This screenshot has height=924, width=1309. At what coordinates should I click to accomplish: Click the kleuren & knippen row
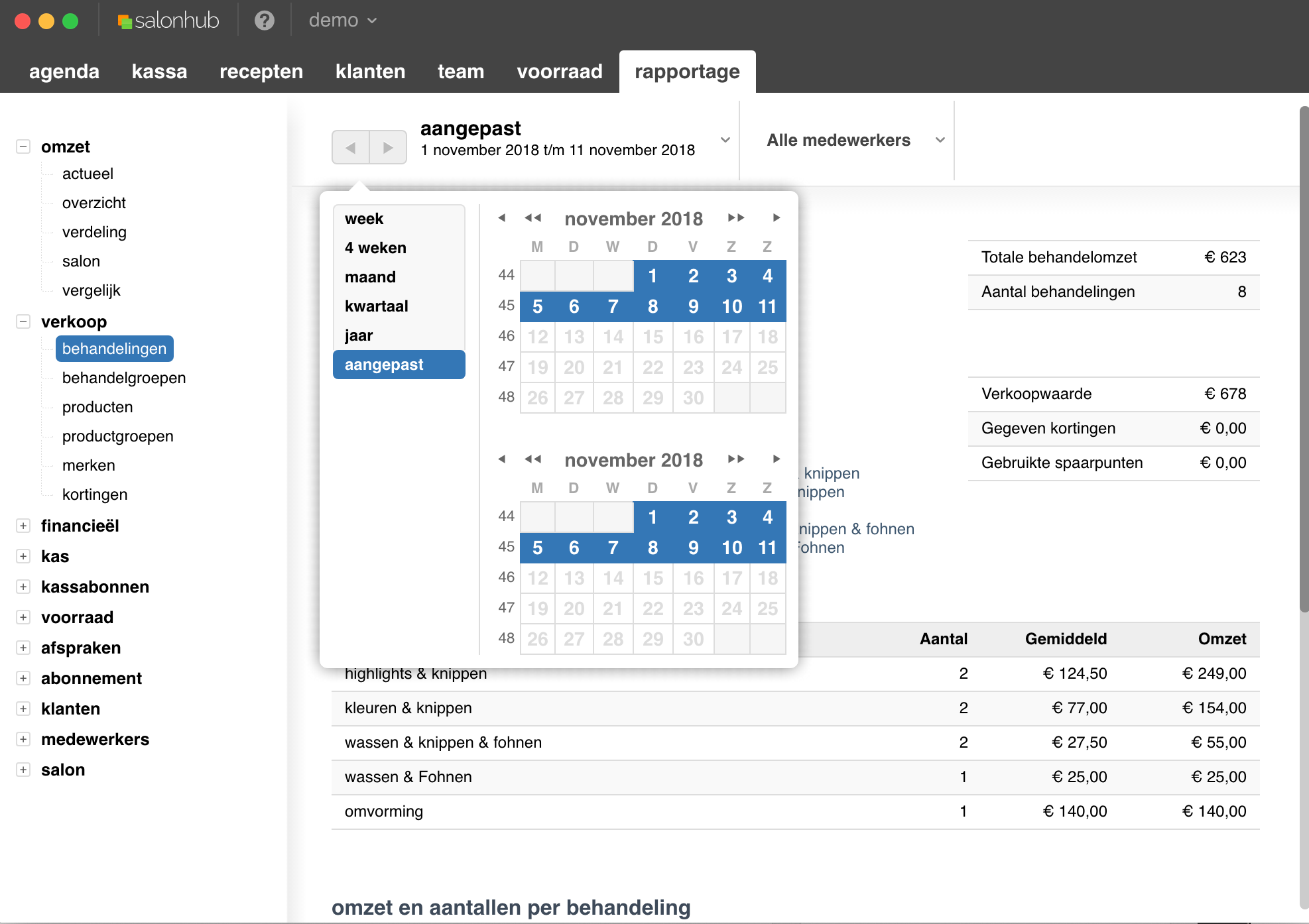pos(796,708)
